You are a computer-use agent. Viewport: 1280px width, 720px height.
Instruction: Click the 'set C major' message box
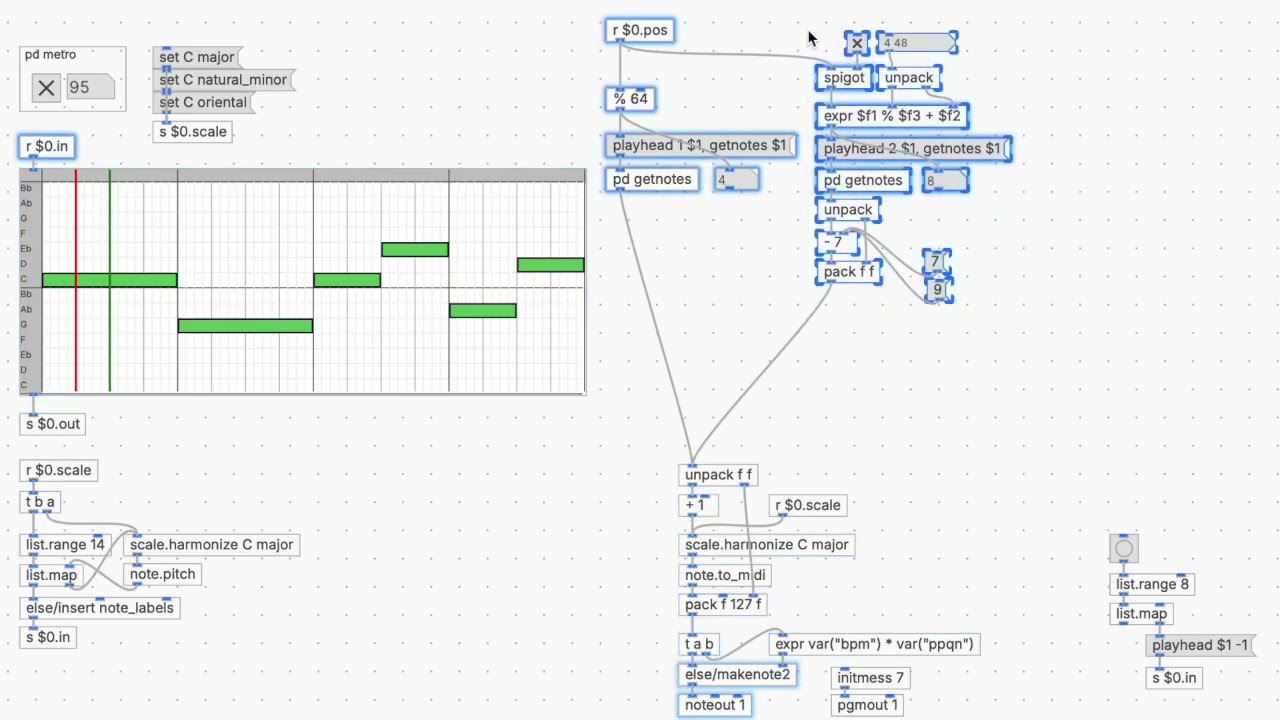pos(197,57)
